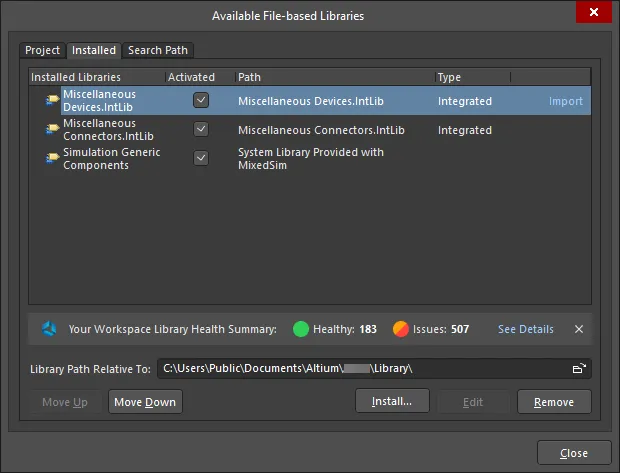Dismiss the Library Health Summary bar
This screenshot has width=620, height=473.
[x=579, y=329]
